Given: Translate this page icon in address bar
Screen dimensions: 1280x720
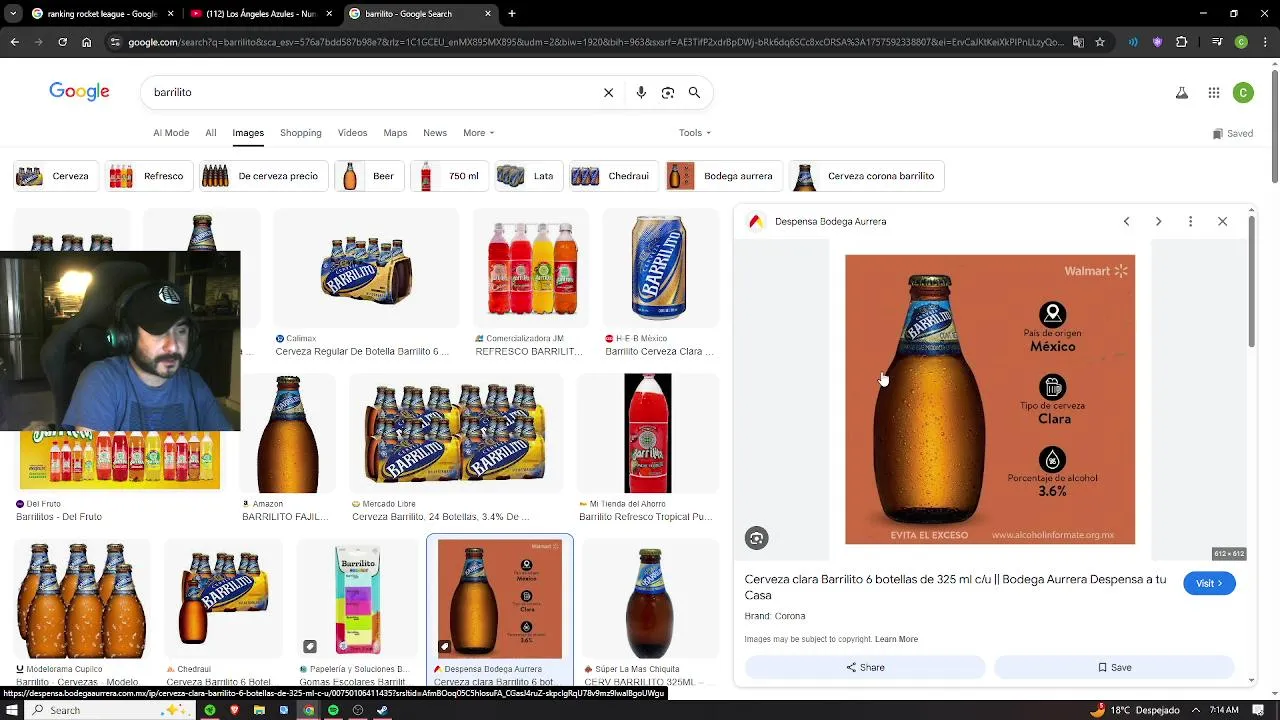Looking at the screenshot, I should tap(1078, 42).
